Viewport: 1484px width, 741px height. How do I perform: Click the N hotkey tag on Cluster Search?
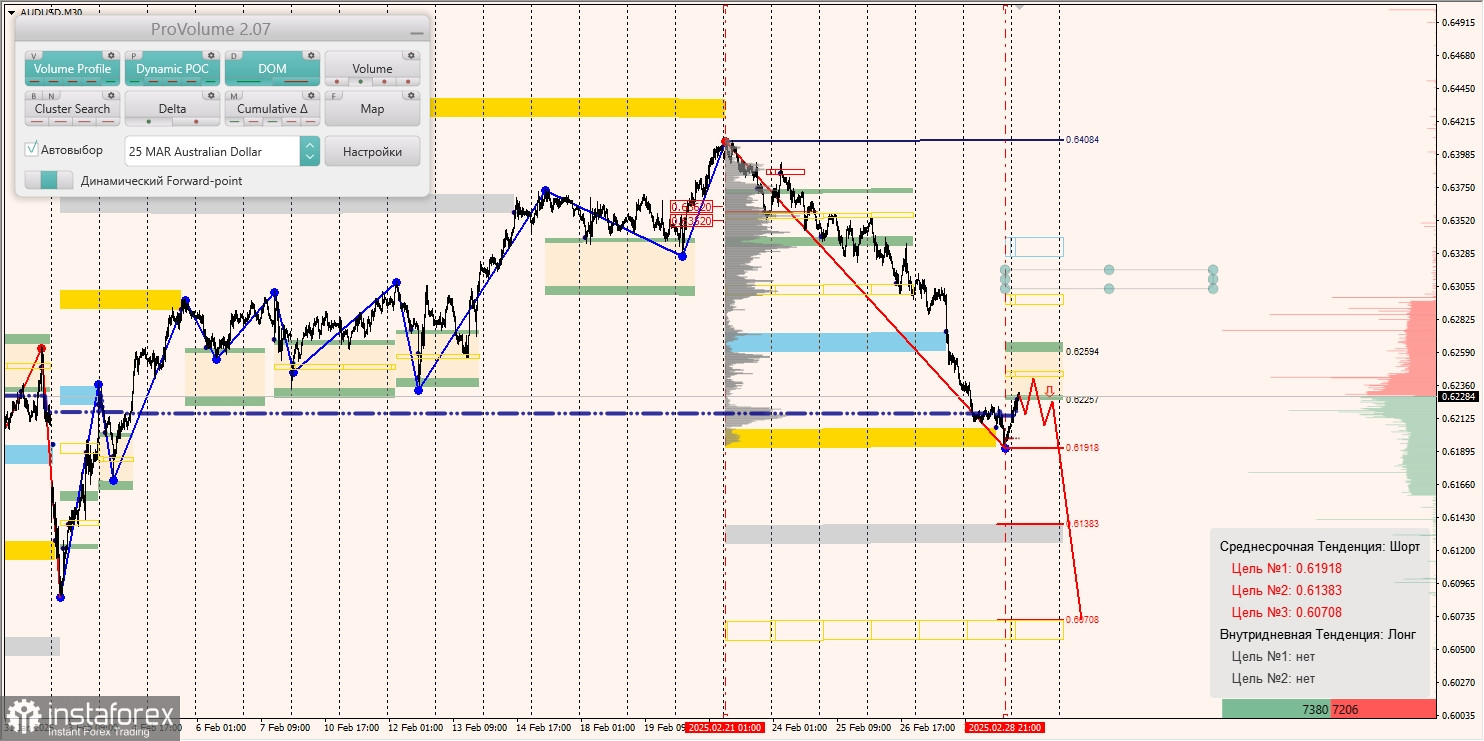click(51, 96)
